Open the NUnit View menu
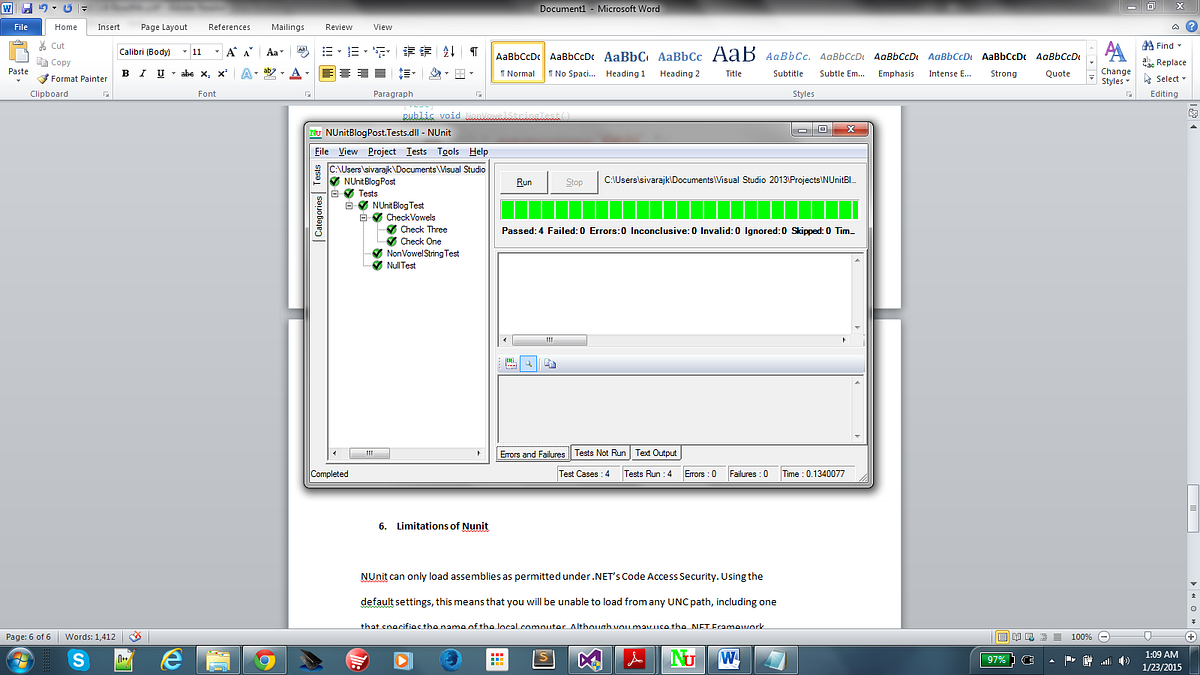The image size is (1200, 675). click(x=348, y=152)
